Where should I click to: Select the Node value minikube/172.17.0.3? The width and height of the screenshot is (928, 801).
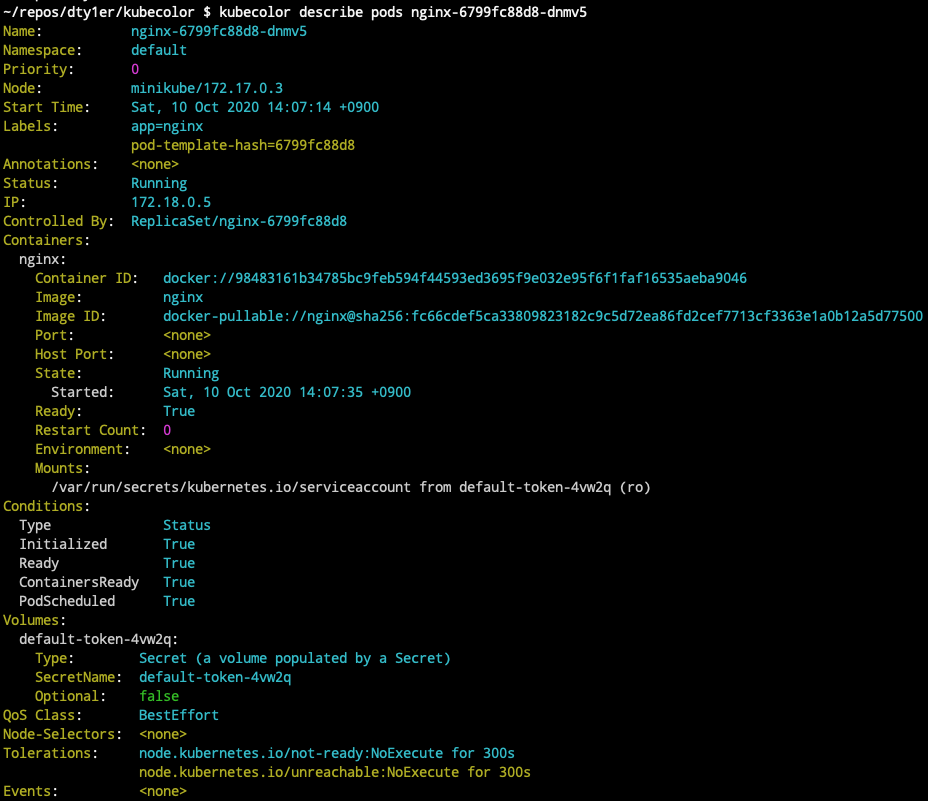(207, 88)
